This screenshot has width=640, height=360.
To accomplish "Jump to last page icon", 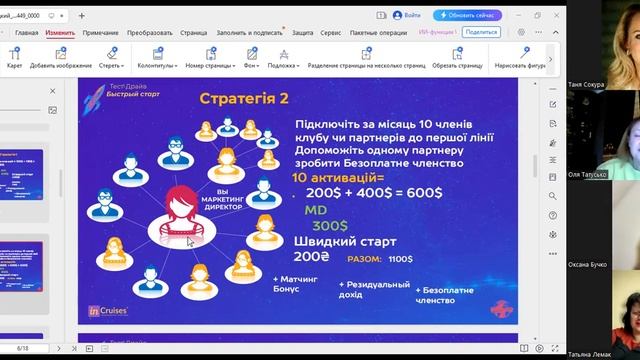I will coord(74,349).
